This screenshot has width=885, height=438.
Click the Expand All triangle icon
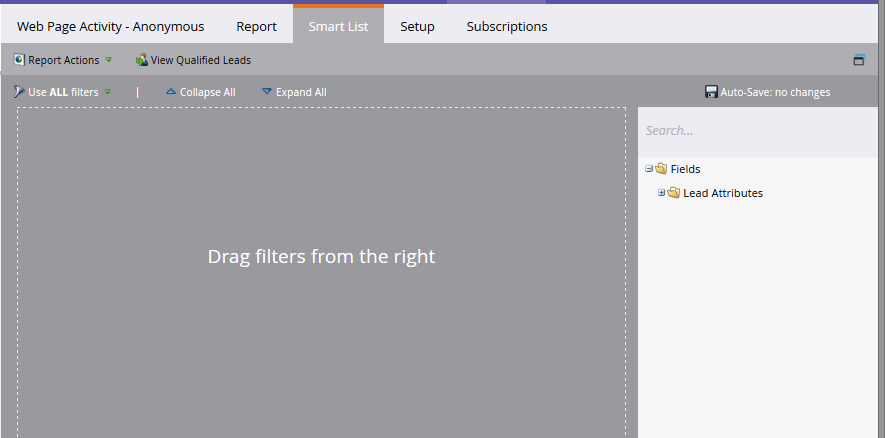267,92
